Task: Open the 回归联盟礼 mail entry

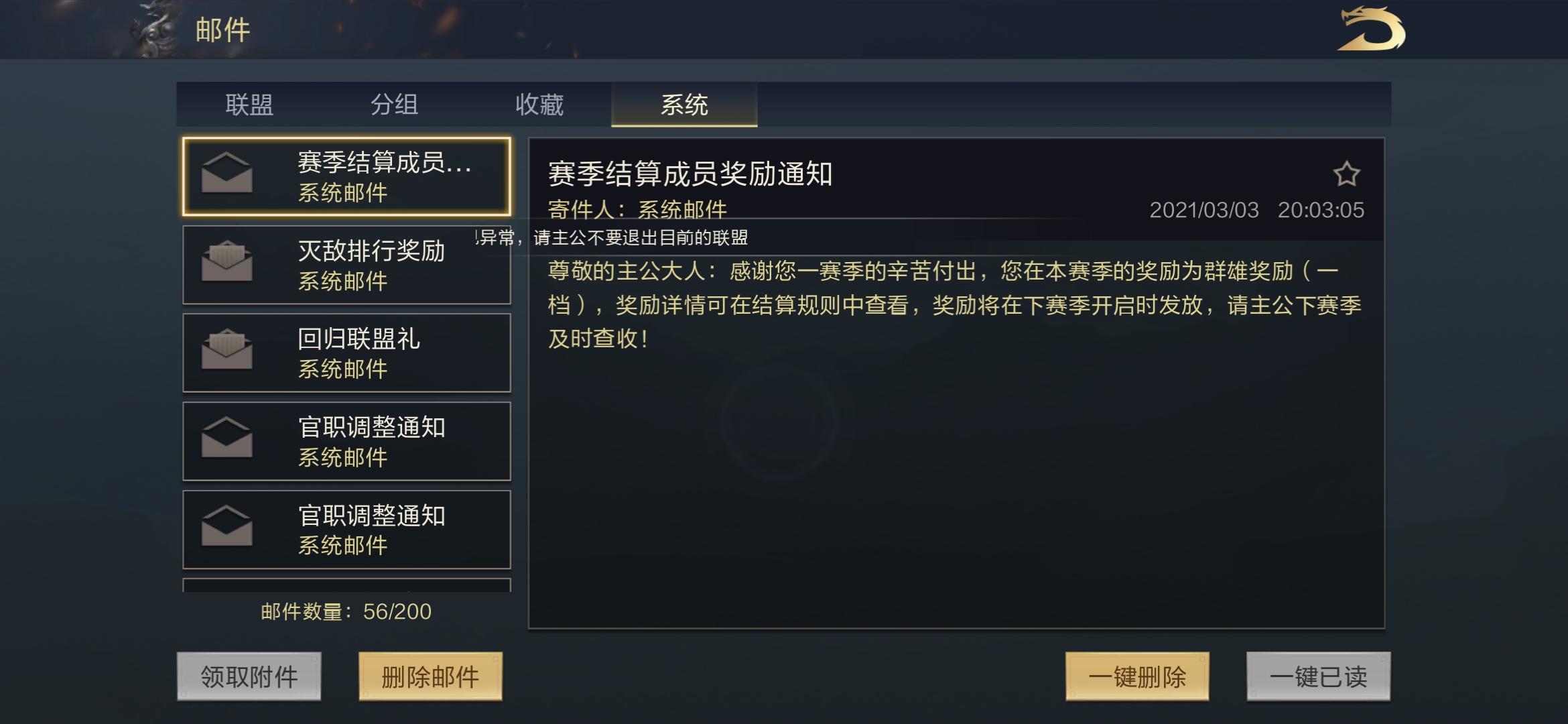Action: (346, 353)
